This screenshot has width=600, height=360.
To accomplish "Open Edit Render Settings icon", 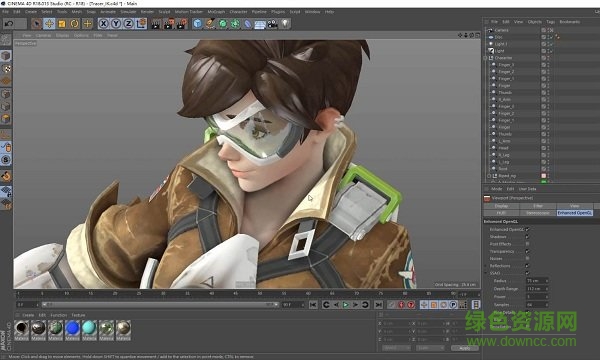I will coord(181,24).
